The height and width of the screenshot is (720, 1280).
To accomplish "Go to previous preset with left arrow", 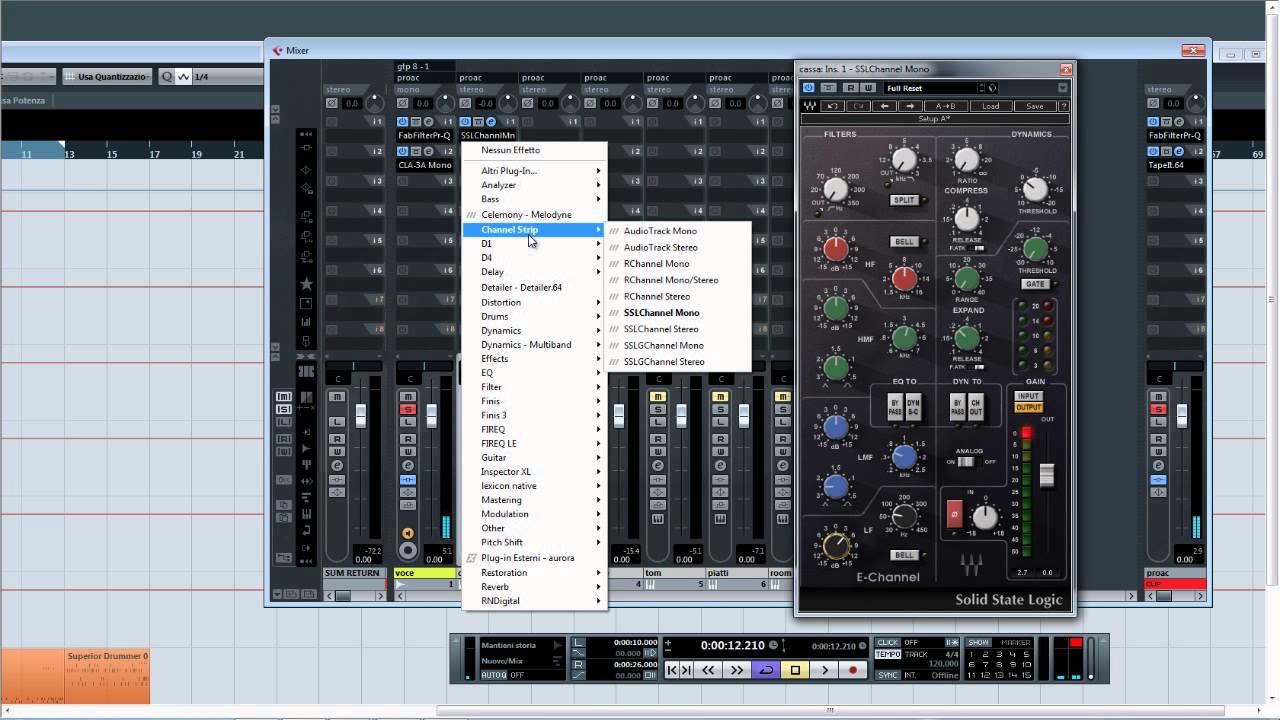I will click(884, 106).
